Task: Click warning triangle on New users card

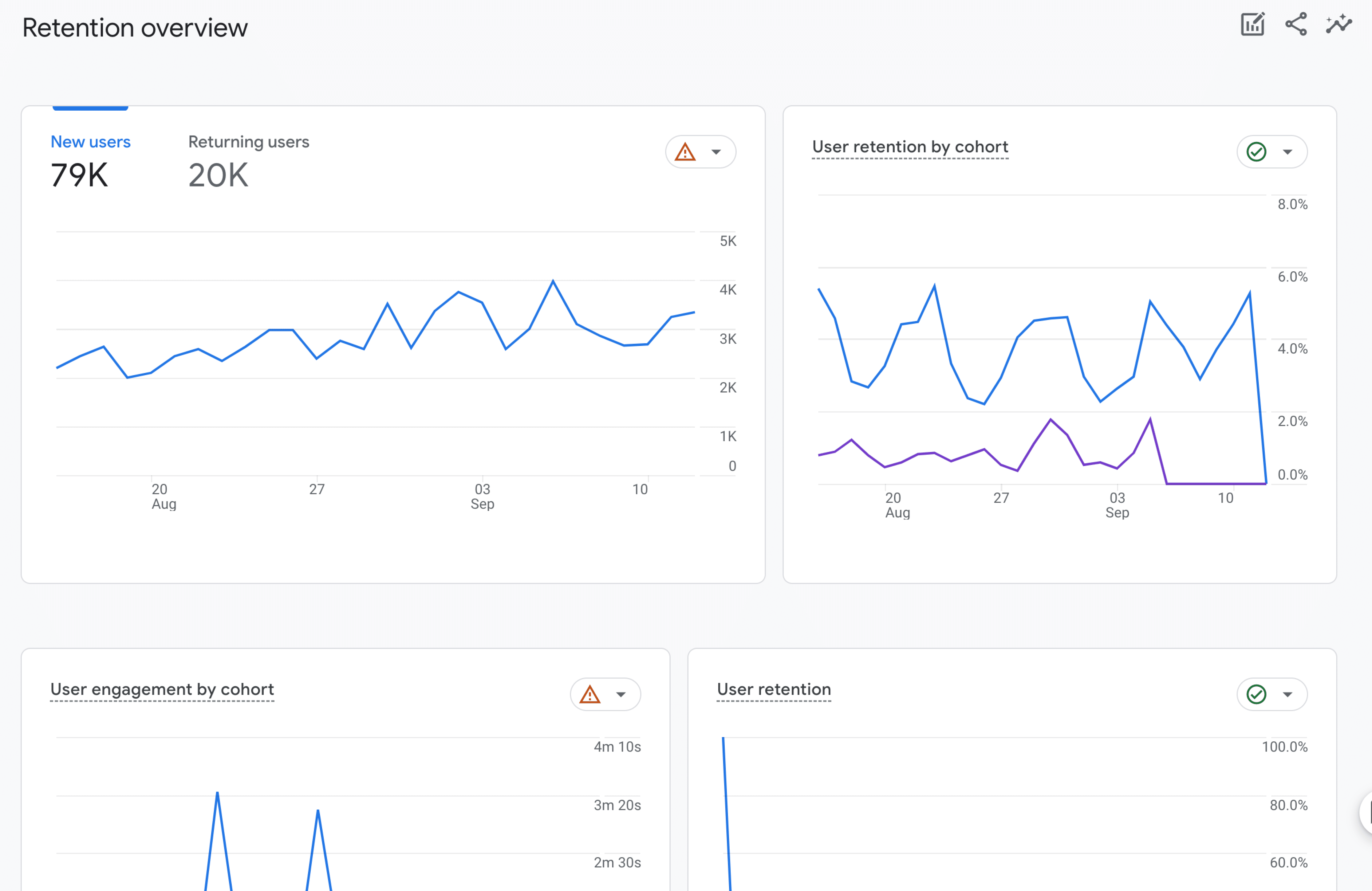Action: point(685,152)
